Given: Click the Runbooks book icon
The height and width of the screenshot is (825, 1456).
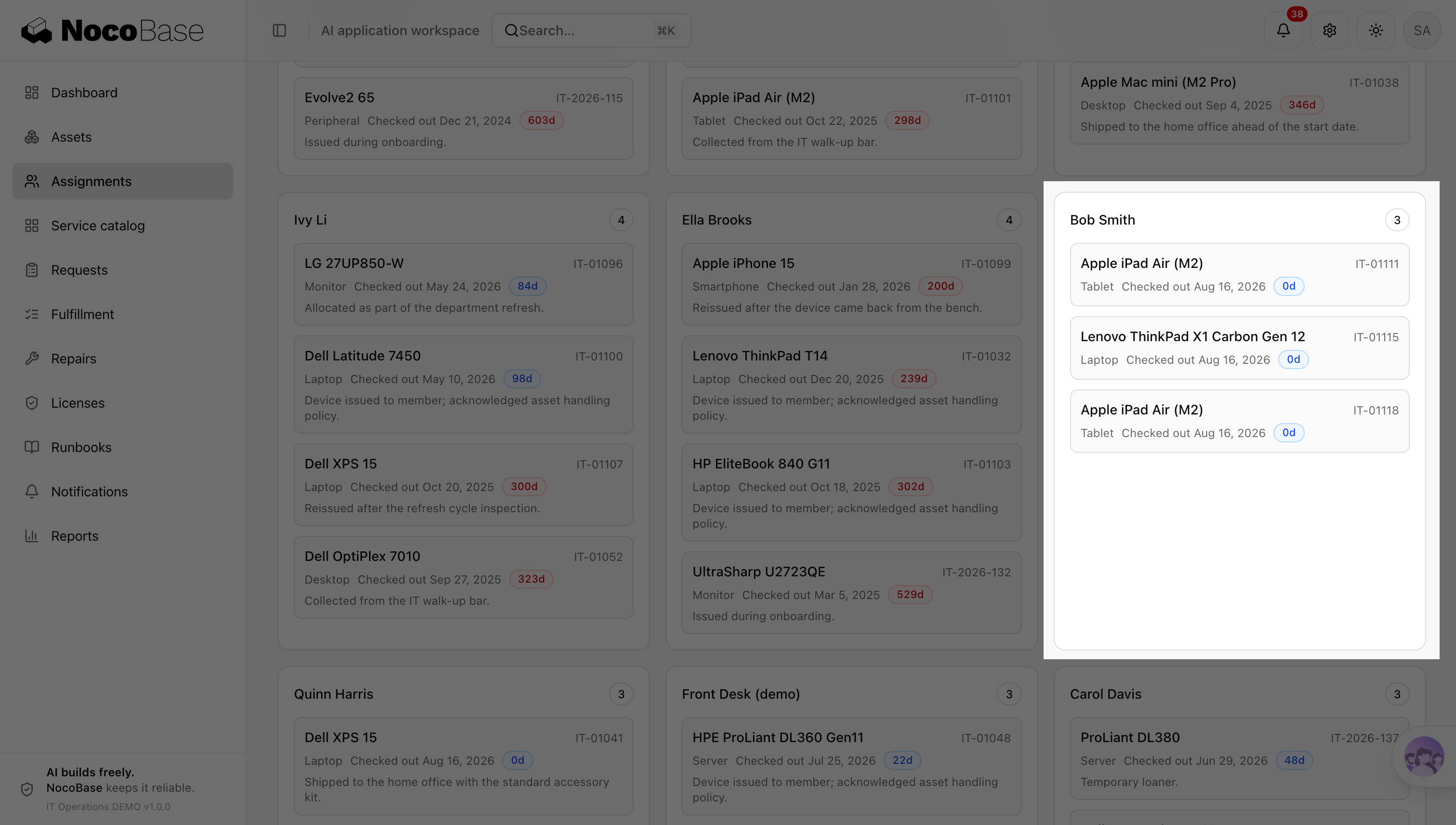Looking at the screenshot, I should (x=32, y=447).
